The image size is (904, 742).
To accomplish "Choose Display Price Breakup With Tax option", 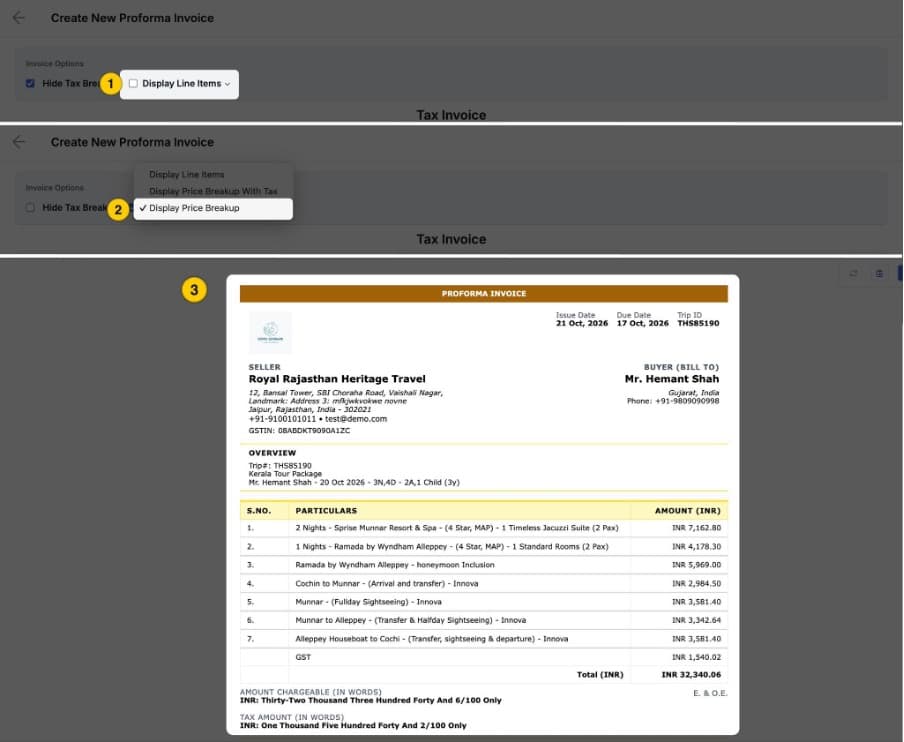I will point(213,191).
